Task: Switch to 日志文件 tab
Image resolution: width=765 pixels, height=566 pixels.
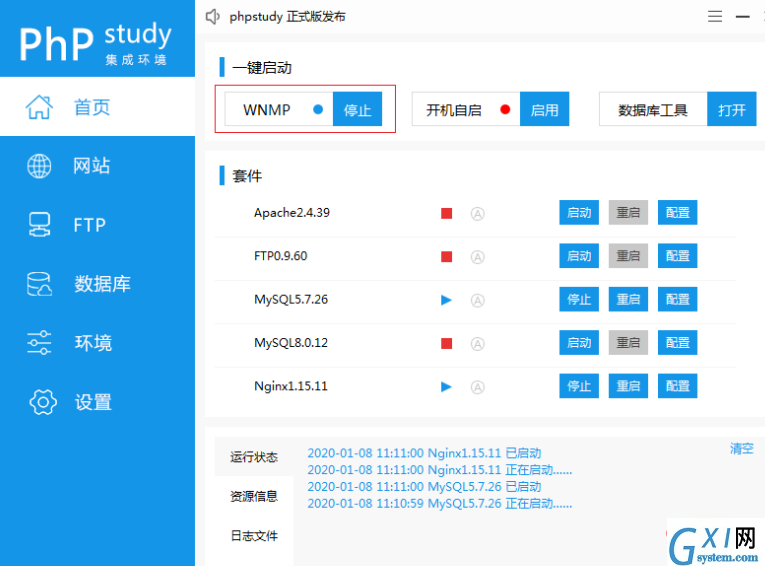Action: 254,536
